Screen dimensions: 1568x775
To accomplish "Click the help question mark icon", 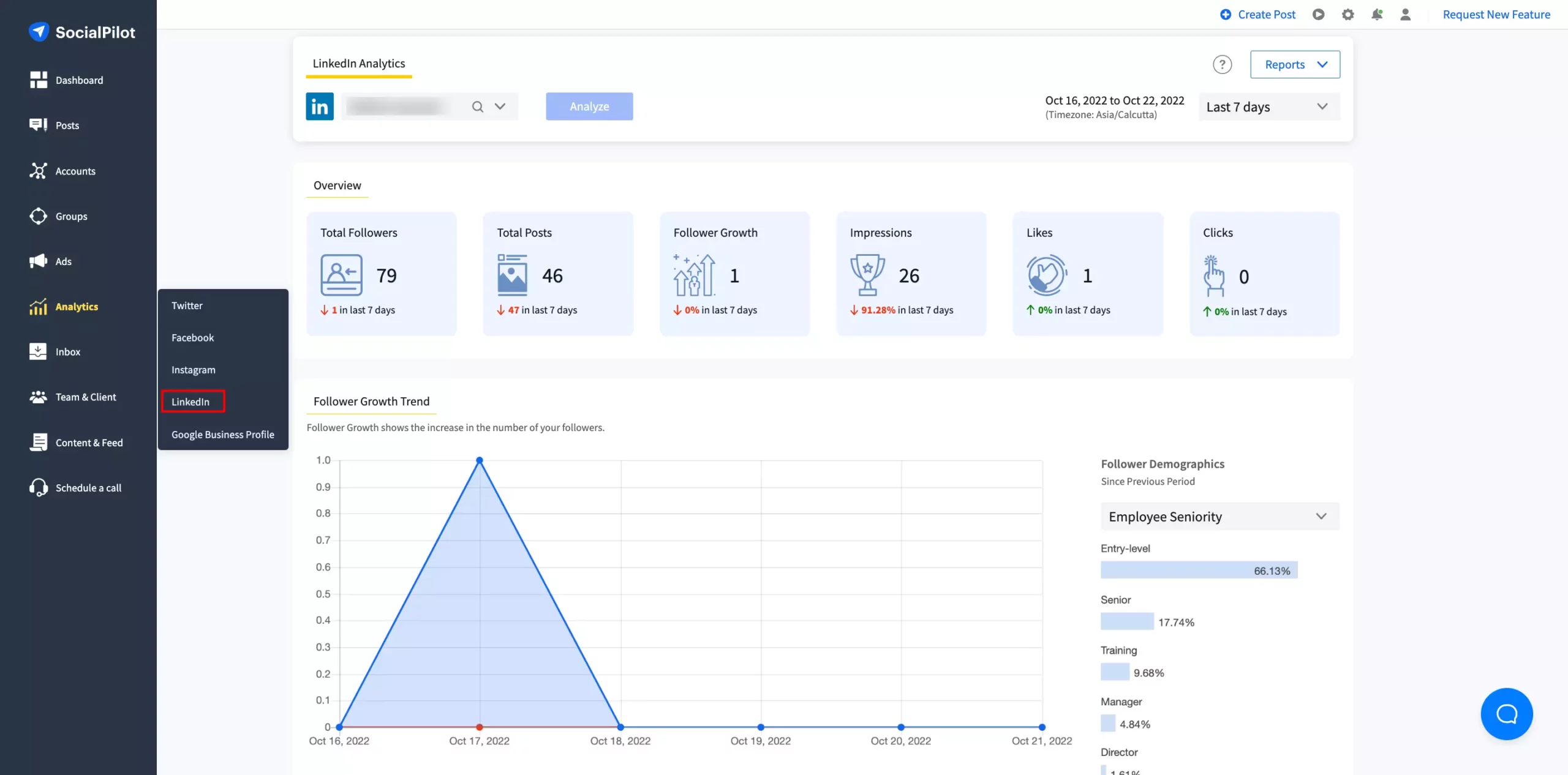I will pyautogui.click(x=1222, y=64).
